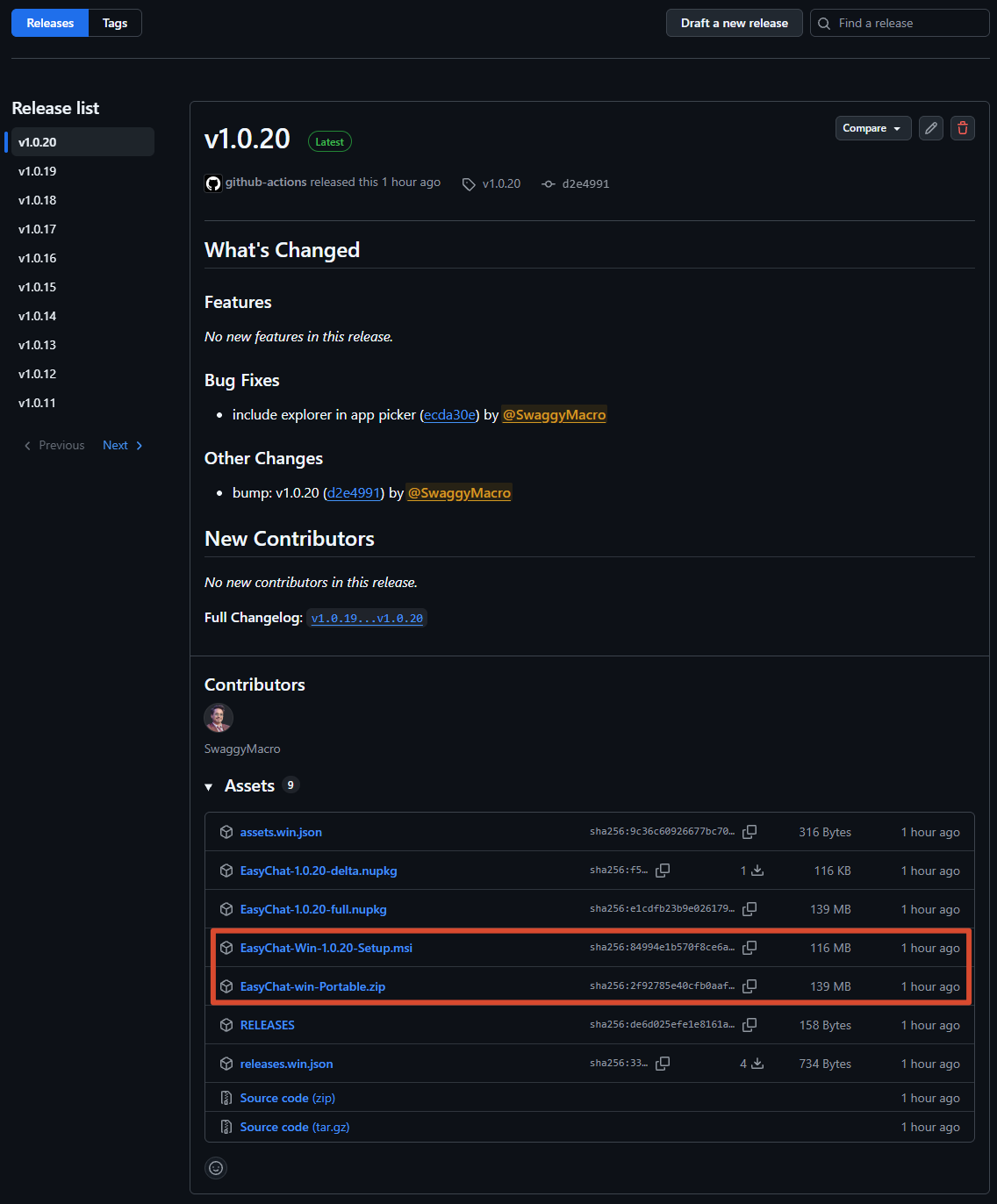Download releases.win.json
Image resolution: width=997 pixels, height=1204 pixels.
click(287, 1064)
